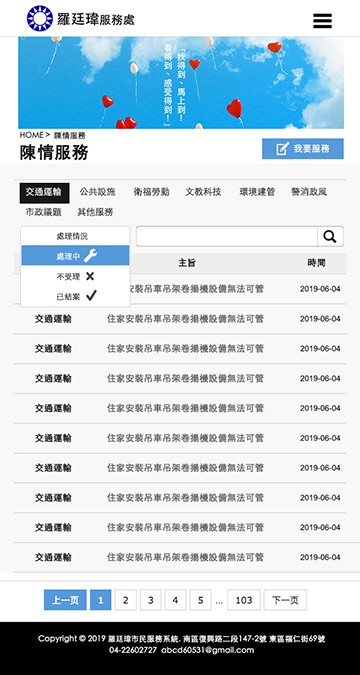The image size is (360, 675).
Task: Click the X icon beside 不受理
Action: [90, 276]
